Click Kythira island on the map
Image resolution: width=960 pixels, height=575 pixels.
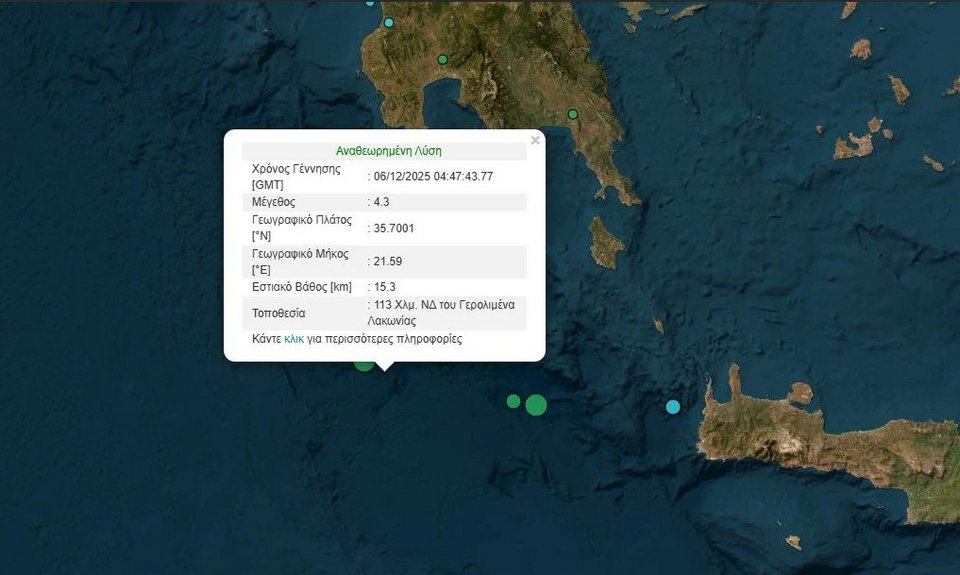[606, 243]
